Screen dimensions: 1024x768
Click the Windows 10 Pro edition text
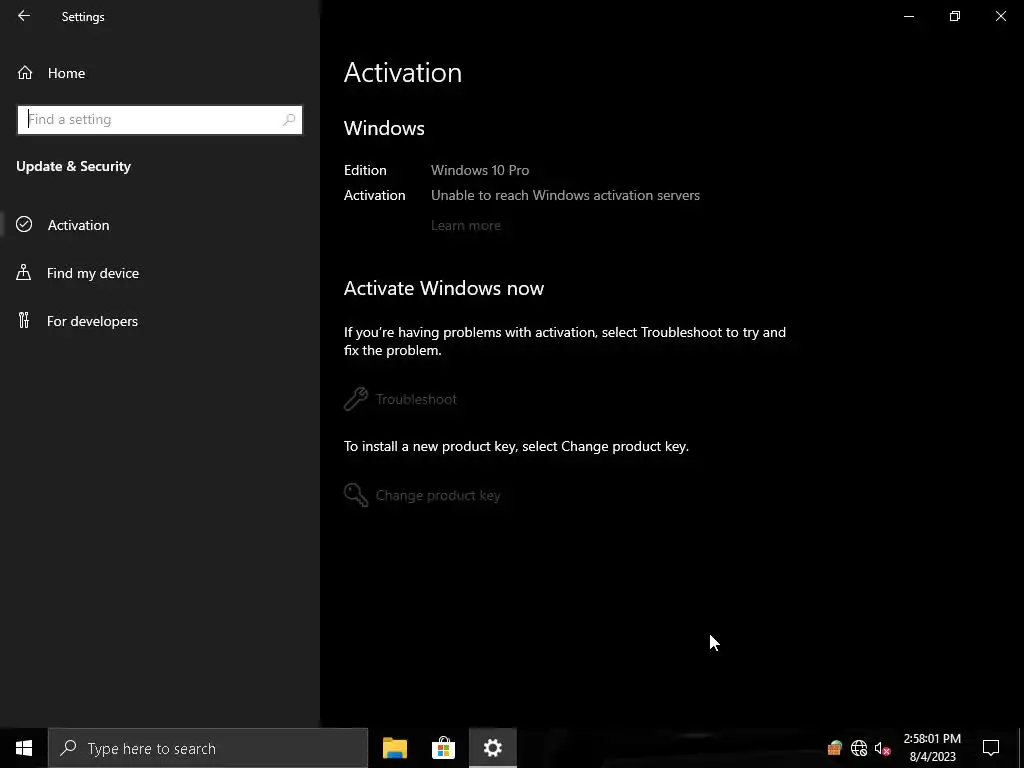click(x=480, y=170)
